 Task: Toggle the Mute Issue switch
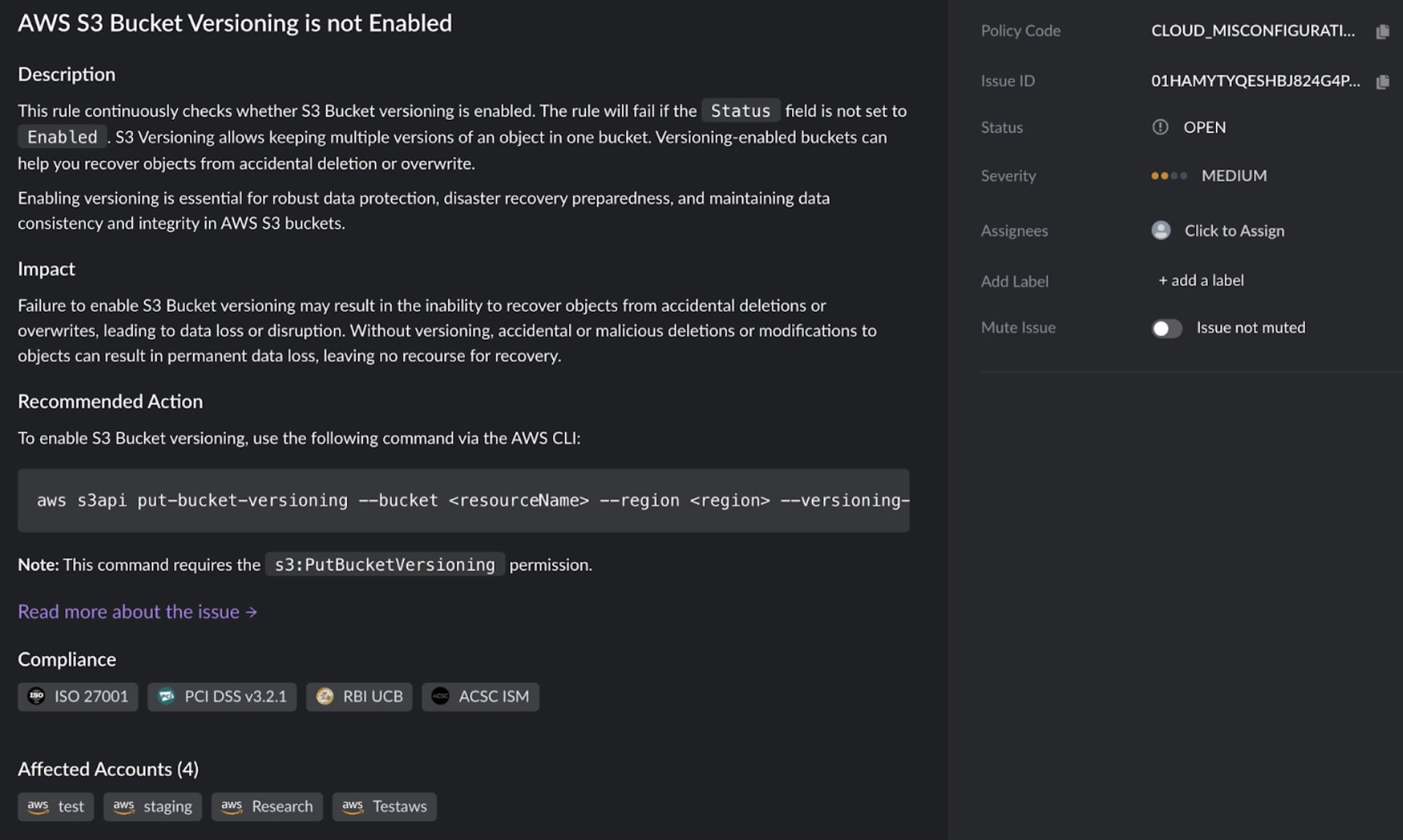(1166, 329)
